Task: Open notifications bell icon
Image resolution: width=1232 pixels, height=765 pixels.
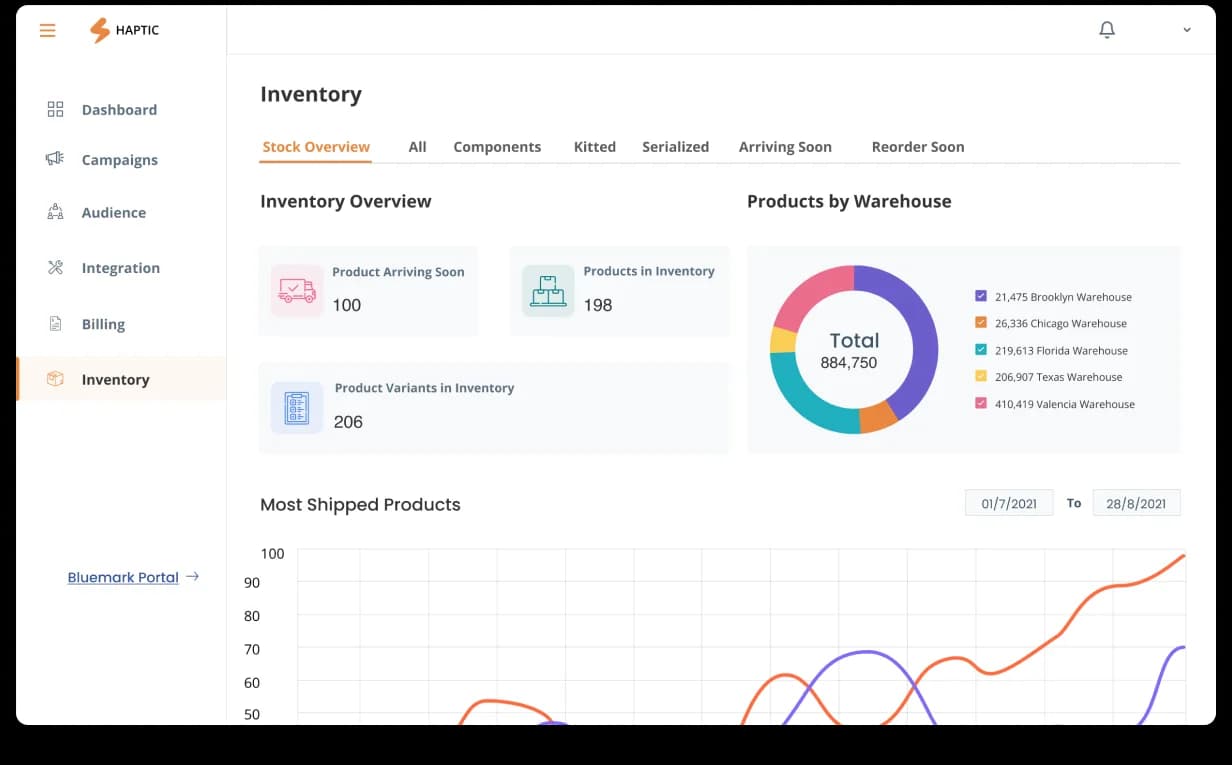Action: point(1107,30)
